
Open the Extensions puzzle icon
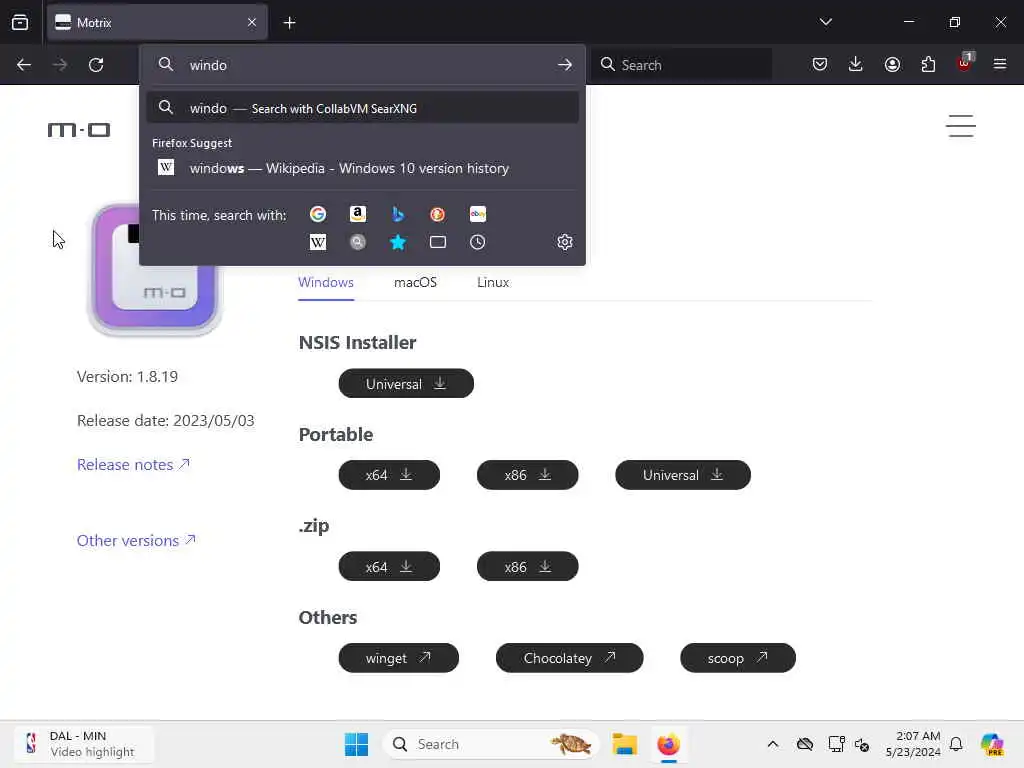click(x=928, y=64)
